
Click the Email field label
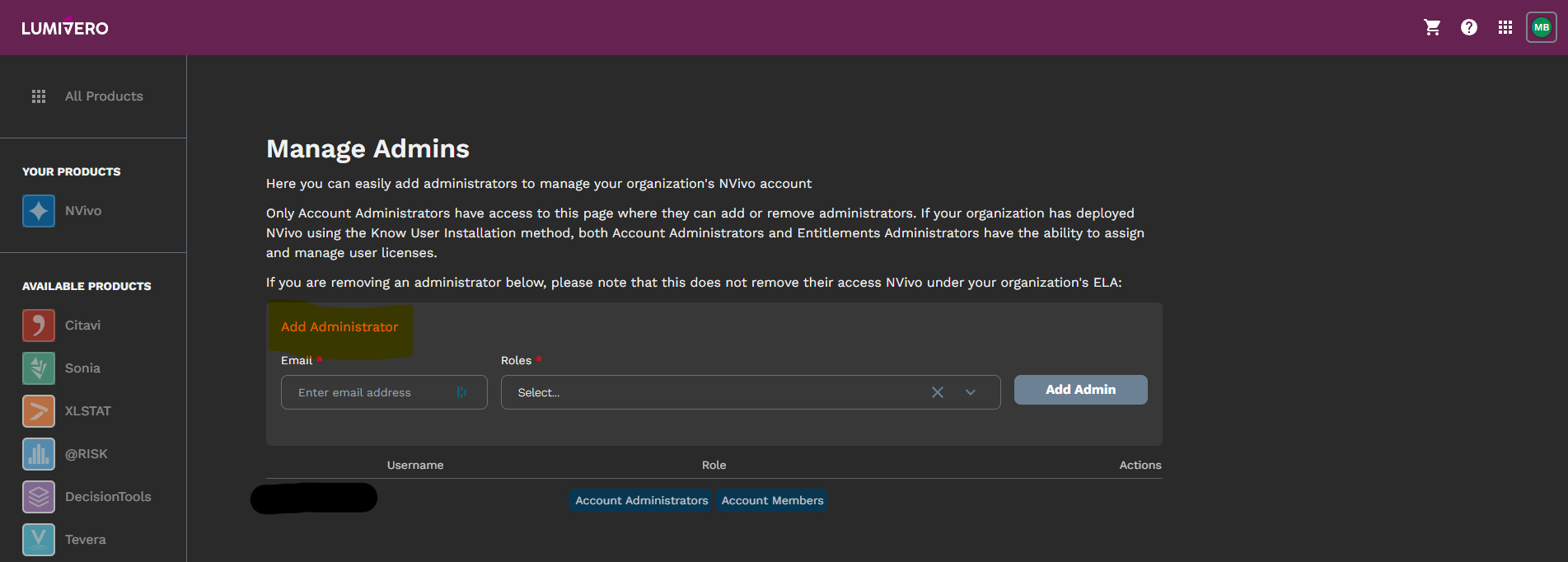pyautogui.click(x=297, y=360)
